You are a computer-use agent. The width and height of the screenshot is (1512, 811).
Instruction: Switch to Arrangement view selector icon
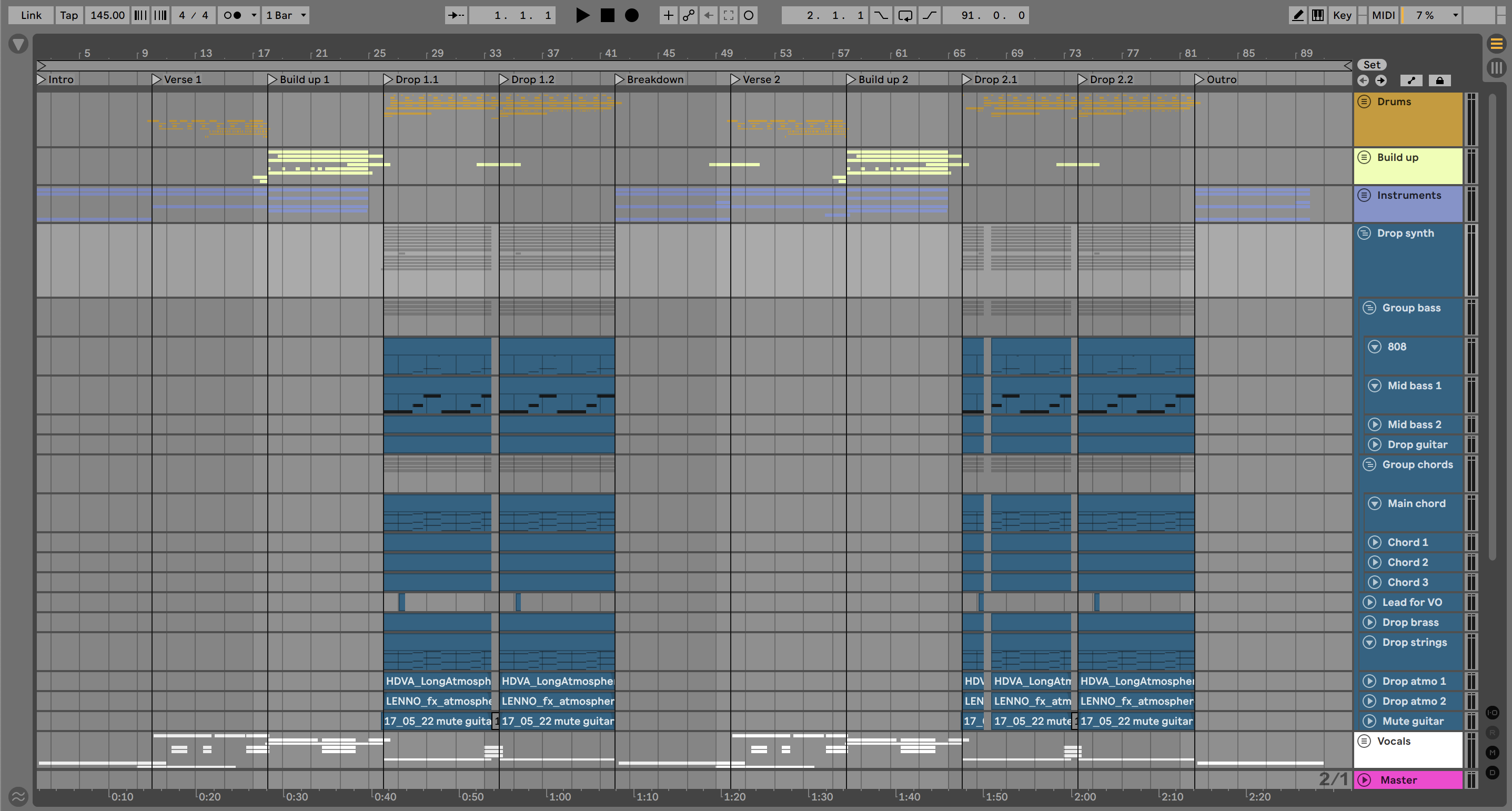tap(1496, 44)
